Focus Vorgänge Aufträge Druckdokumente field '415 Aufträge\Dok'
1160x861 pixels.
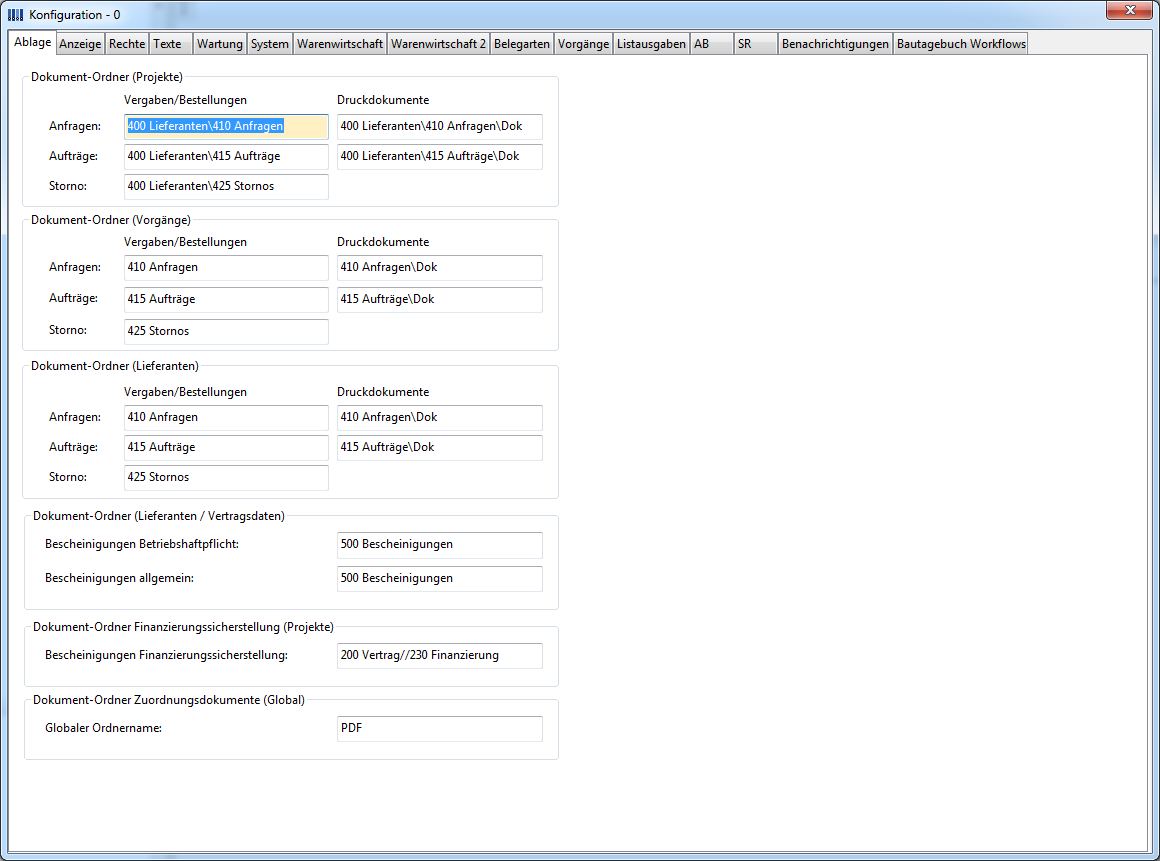(x=439, y=300)
